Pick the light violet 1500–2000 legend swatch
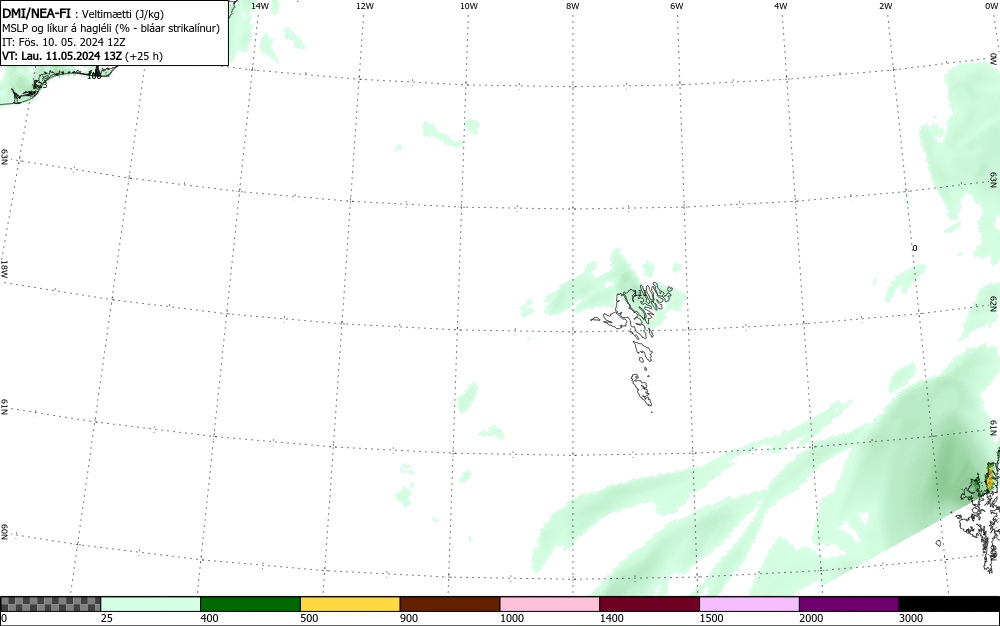 (x=749, y=604)
